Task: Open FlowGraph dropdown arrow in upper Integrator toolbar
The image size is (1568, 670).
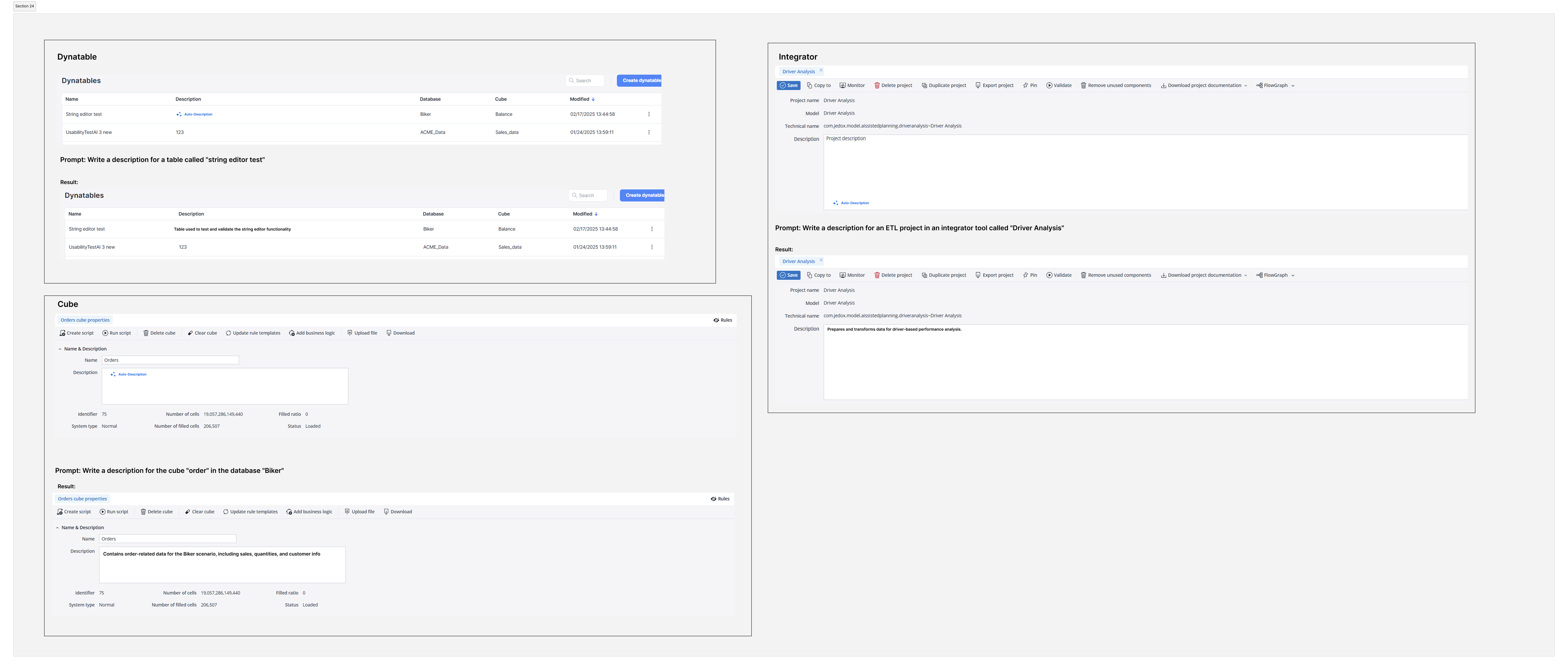Action: tap(1293, 86)
